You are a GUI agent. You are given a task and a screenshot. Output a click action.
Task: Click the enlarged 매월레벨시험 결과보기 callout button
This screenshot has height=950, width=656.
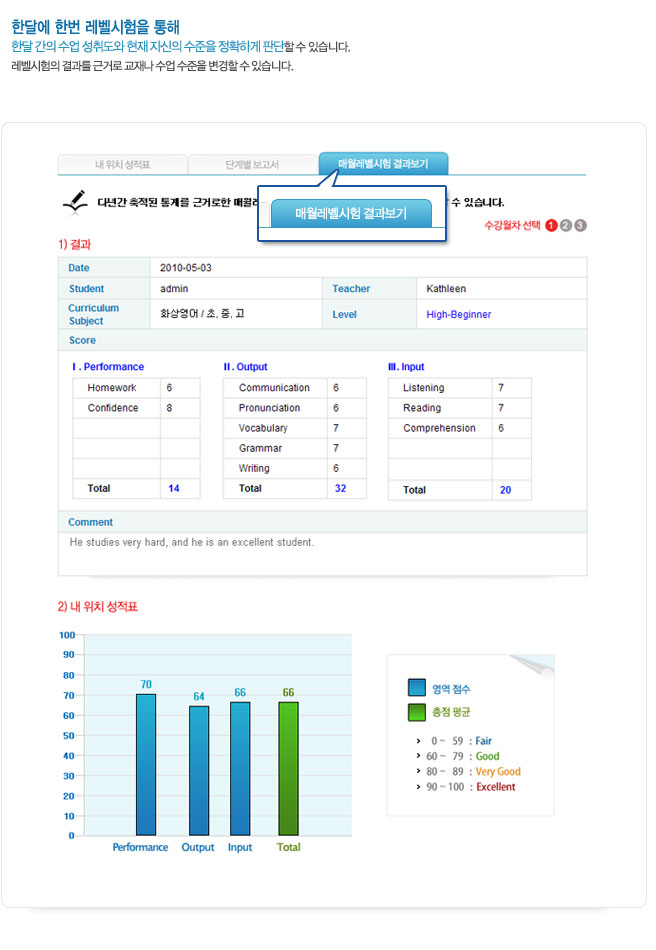351,213
